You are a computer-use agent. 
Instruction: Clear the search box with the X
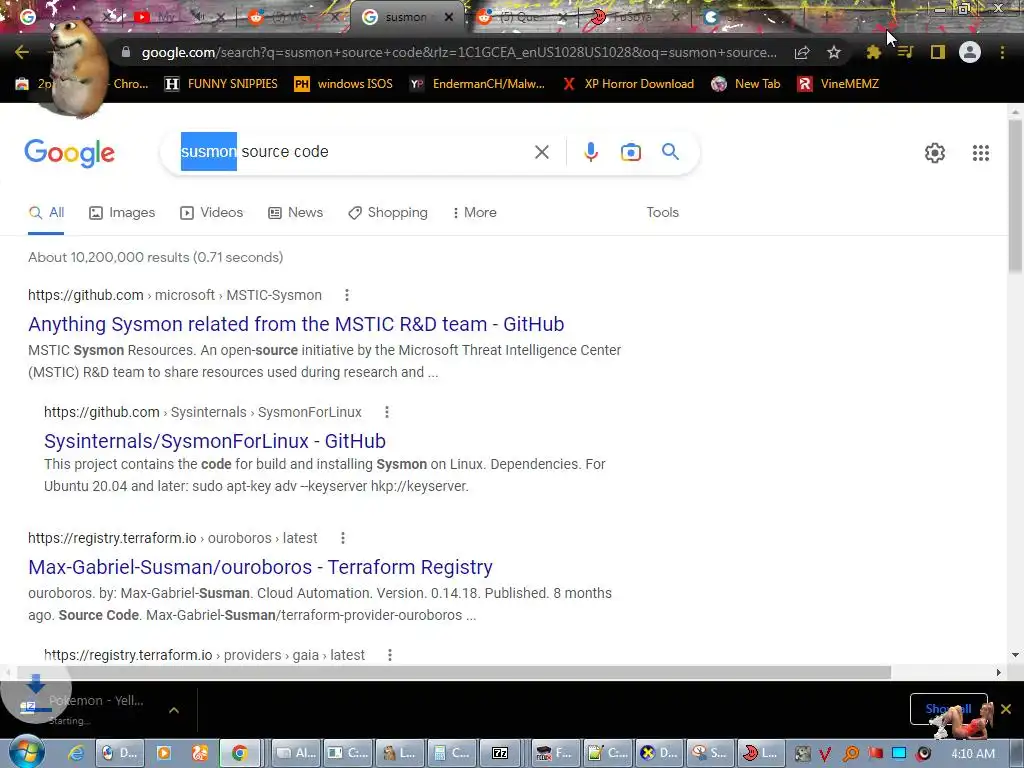click(541, 152)
